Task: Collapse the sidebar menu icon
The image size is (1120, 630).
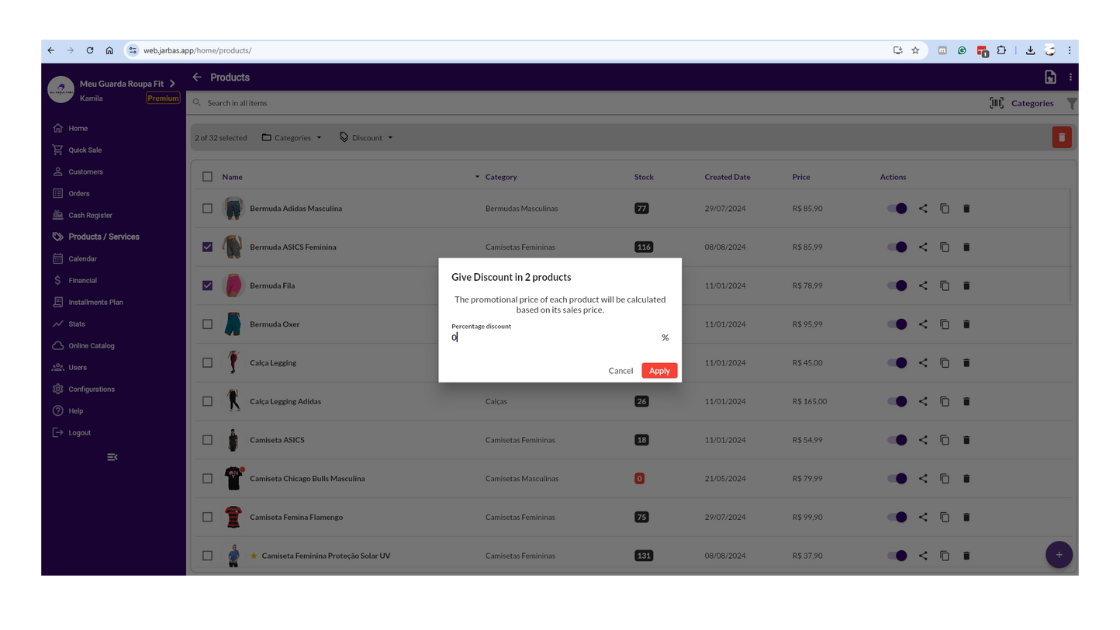Action: (x=112, y=457)
